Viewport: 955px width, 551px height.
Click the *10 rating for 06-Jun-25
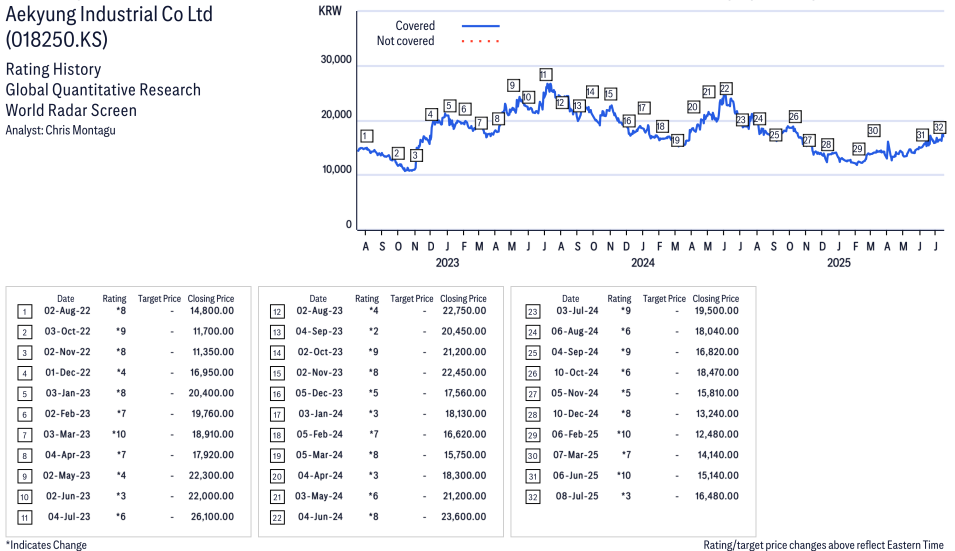click(x=624, y=476)
